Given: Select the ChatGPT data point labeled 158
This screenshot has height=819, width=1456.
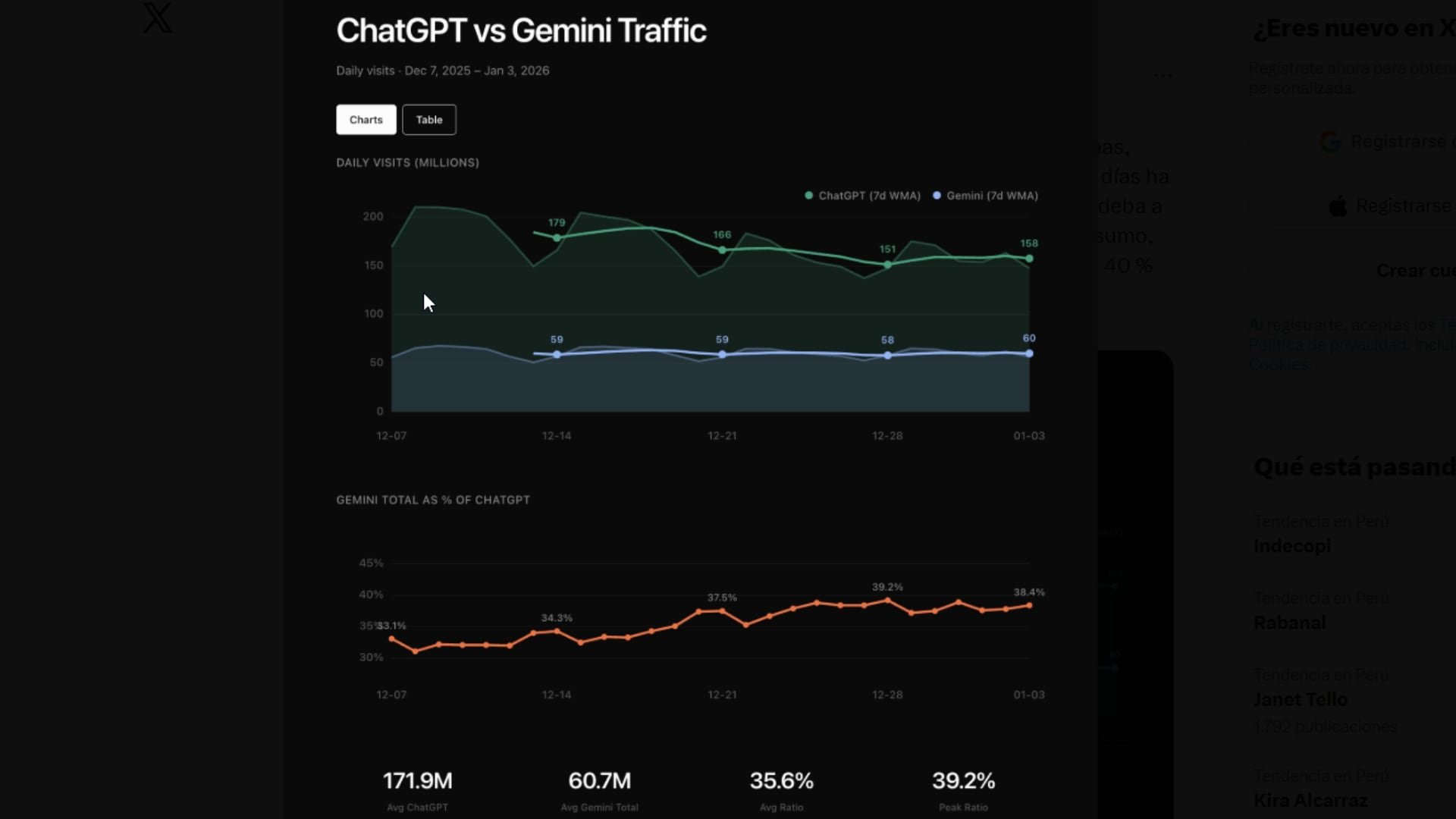Looking at the screenshot, I should tap(1029, 259).
